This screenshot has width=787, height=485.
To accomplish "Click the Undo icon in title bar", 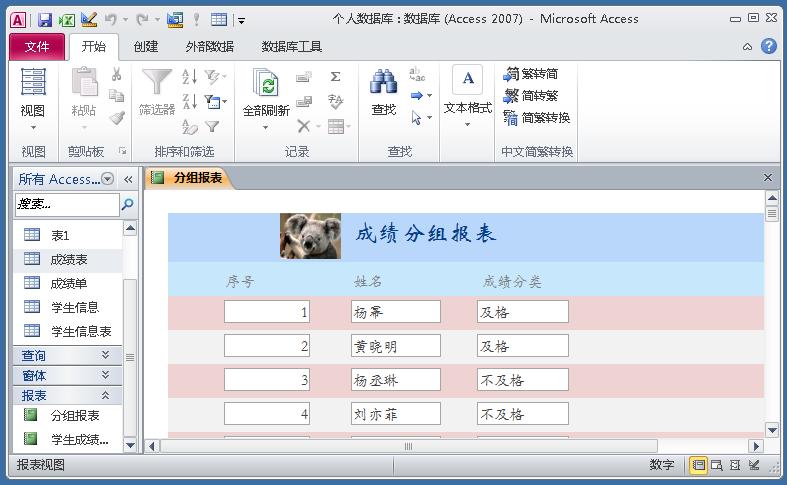I will 111,20.
